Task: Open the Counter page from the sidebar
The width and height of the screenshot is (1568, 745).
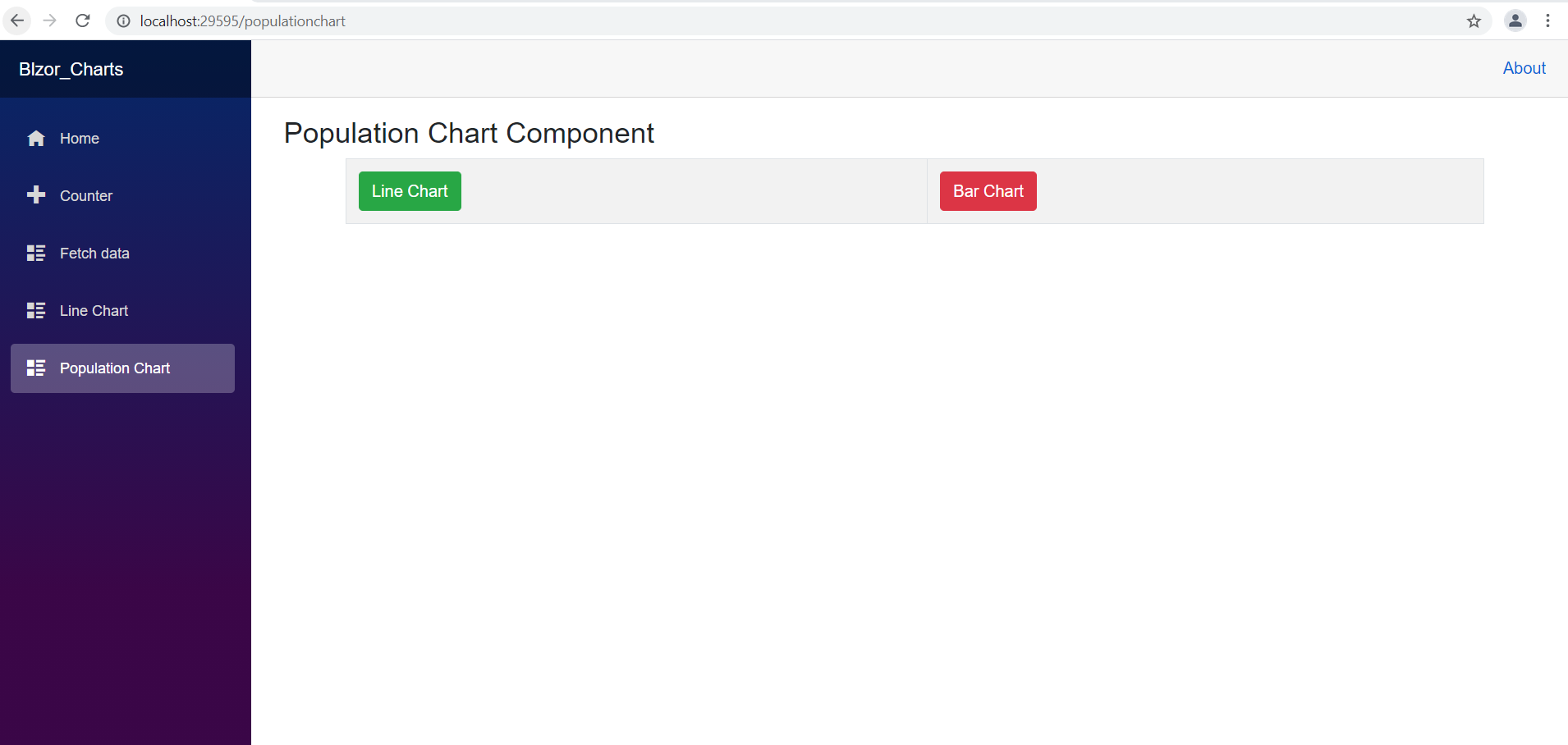Action: (86, 195)
